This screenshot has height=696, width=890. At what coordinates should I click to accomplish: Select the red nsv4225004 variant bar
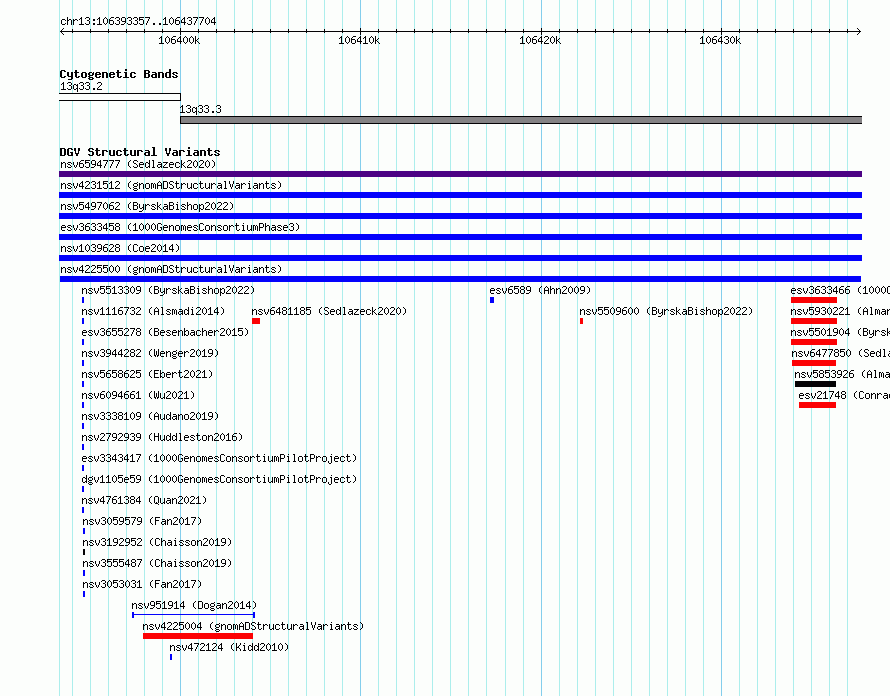tap(198, 636)
